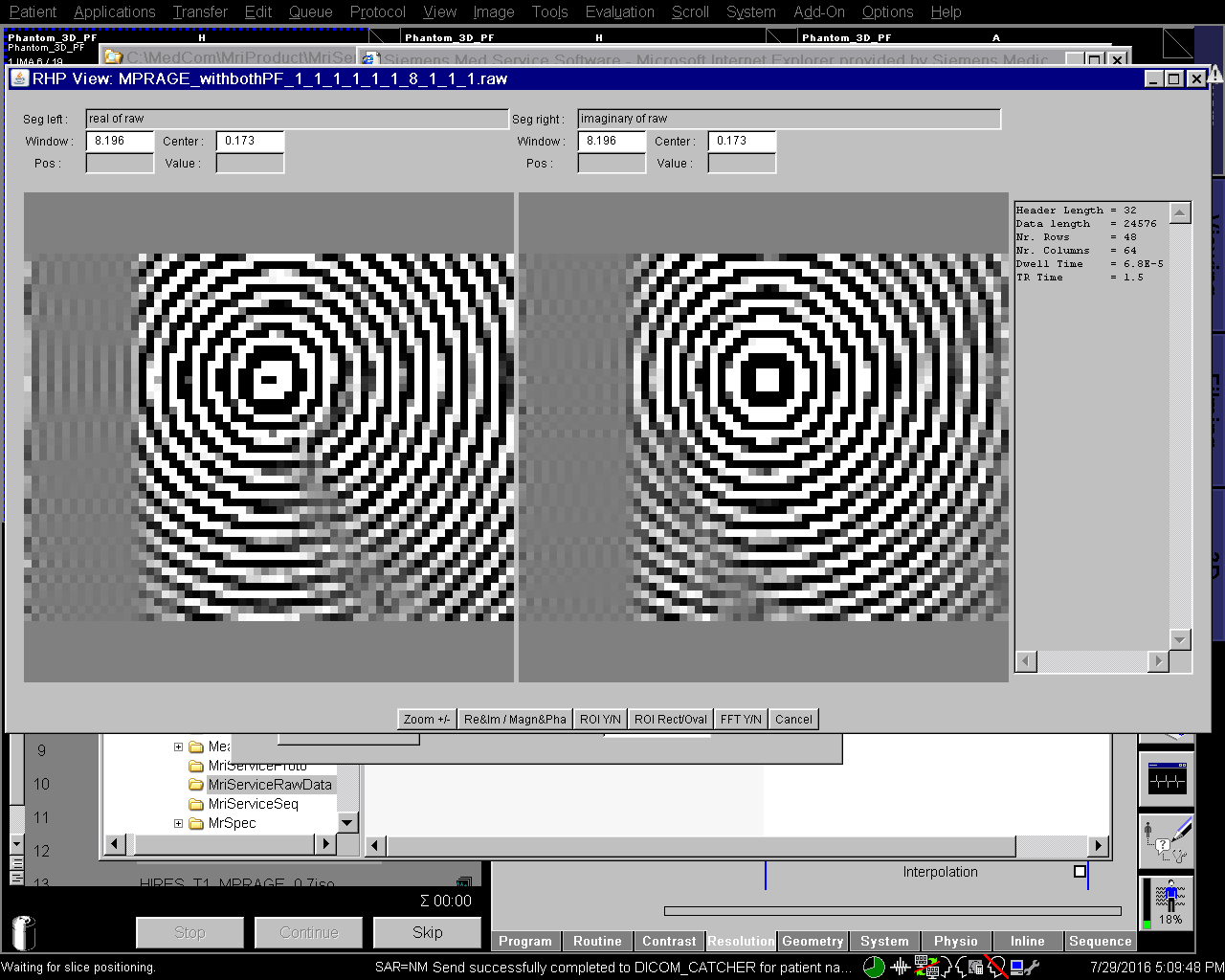Viewport: 1225px width, 980px height.
Task: Enable the Interpolation checkbox
Action: point(1080,872)
